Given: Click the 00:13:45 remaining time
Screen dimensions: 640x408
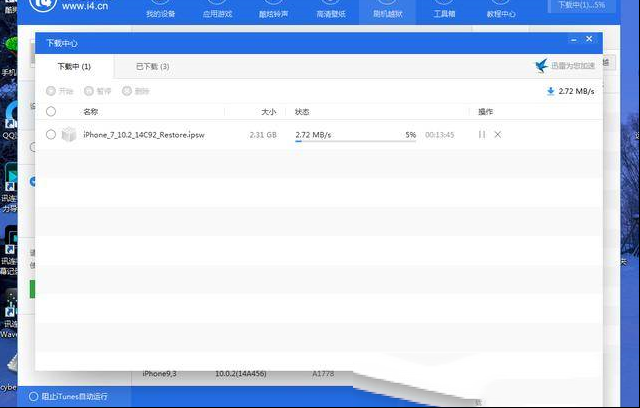Looking at the screenshot, I should 440,135.
